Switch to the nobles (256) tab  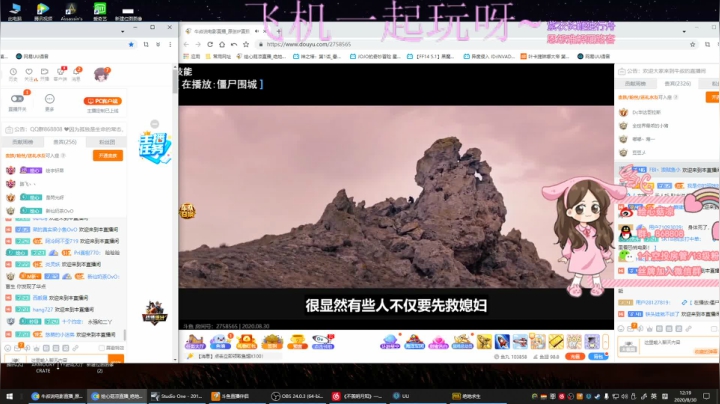65,142
